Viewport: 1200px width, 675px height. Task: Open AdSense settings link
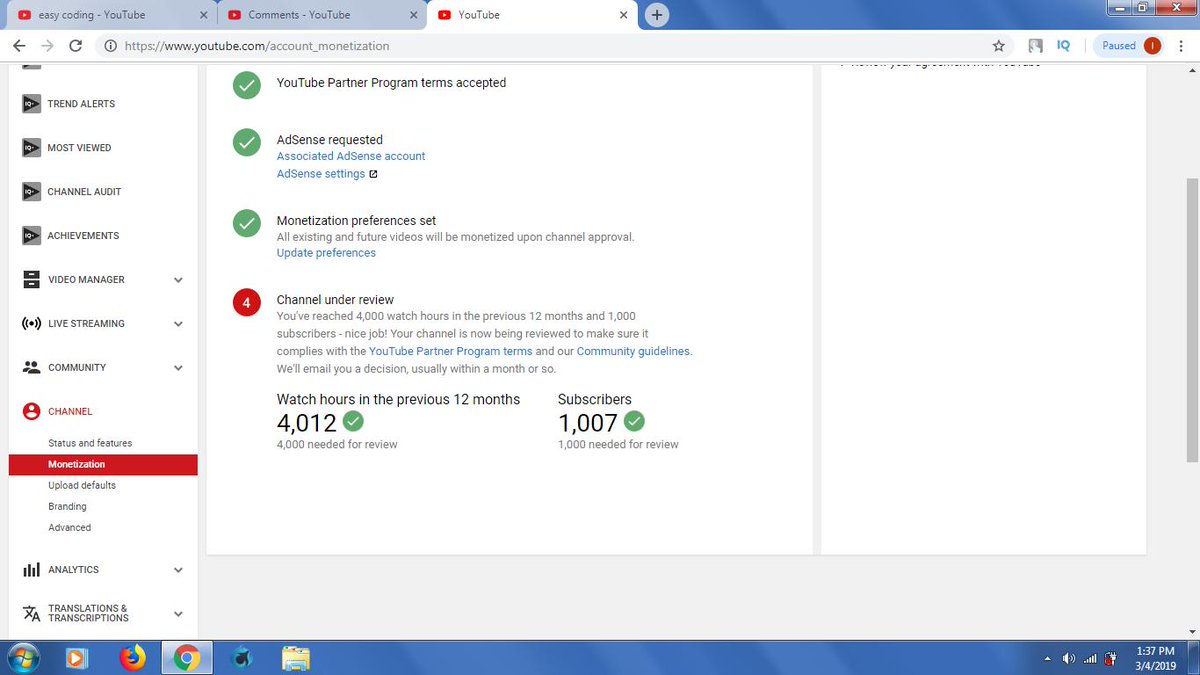tap(321, 174)
